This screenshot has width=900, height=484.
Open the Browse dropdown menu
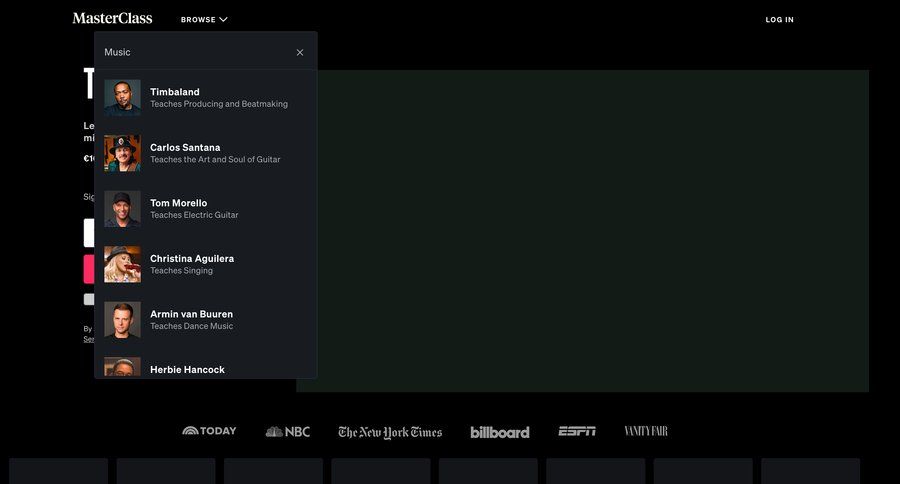point(204,19)
